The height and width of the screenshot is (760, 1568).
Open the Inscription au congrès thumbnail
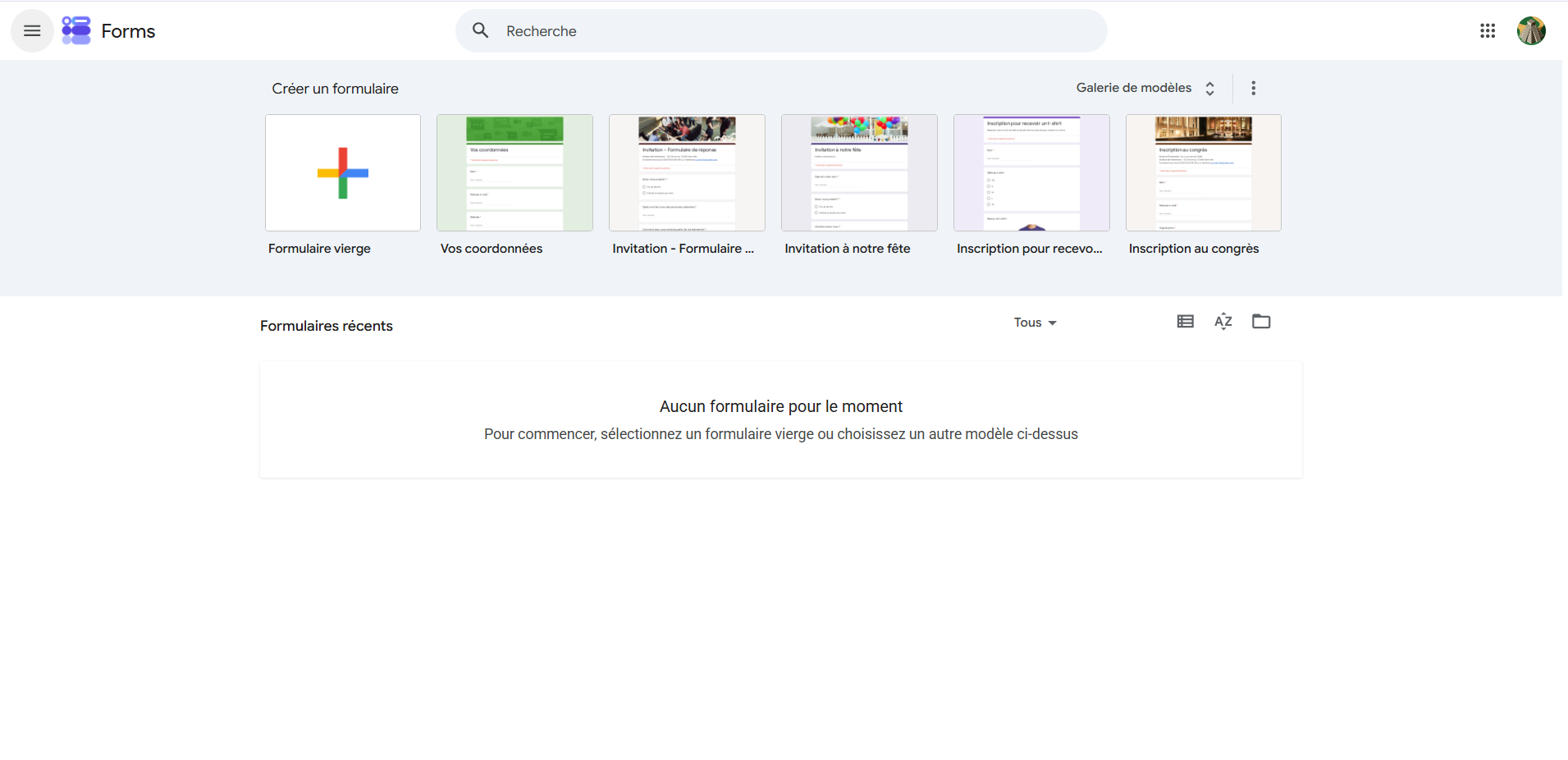[1204, 173]
